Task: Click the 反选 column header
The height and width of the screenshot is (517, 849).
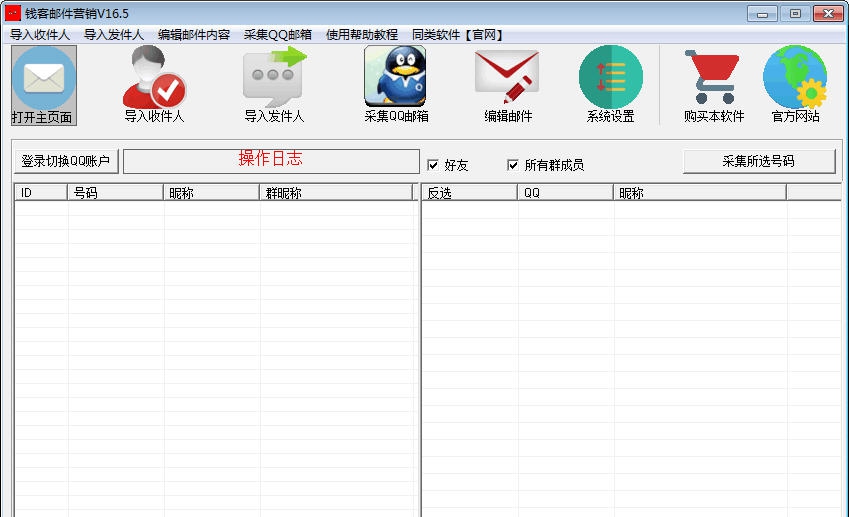Action: (469, 193)
